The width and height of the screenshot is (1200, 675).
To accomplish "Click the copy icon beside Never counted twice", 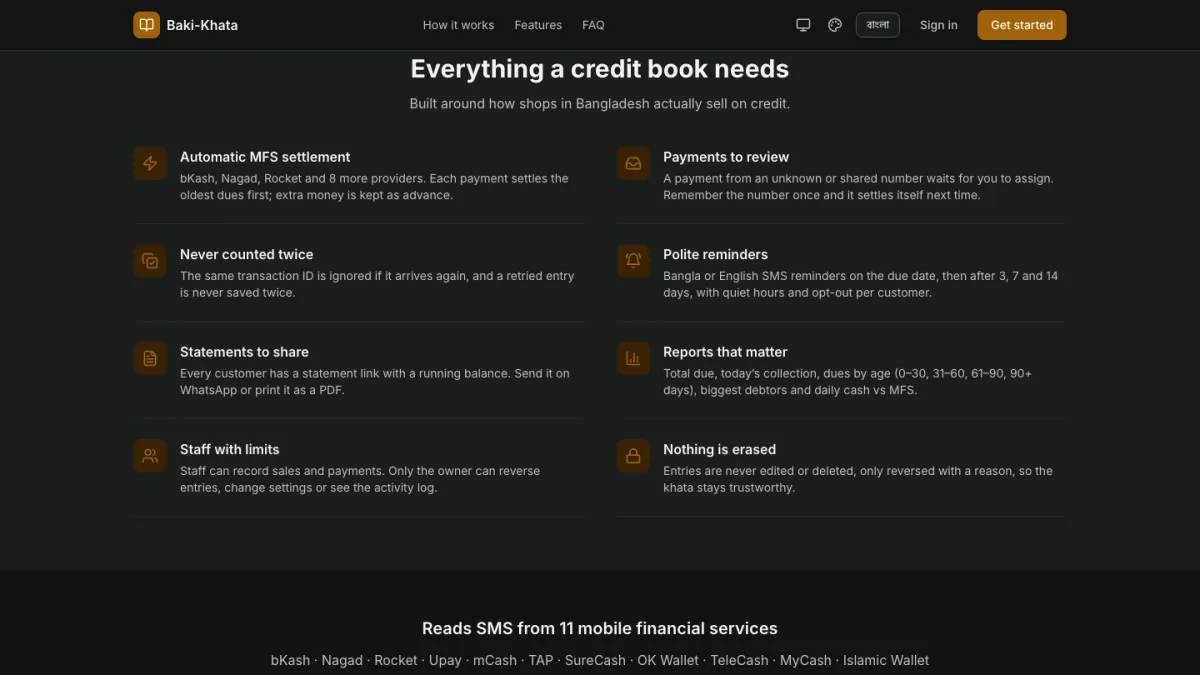I will coord(150,261).
